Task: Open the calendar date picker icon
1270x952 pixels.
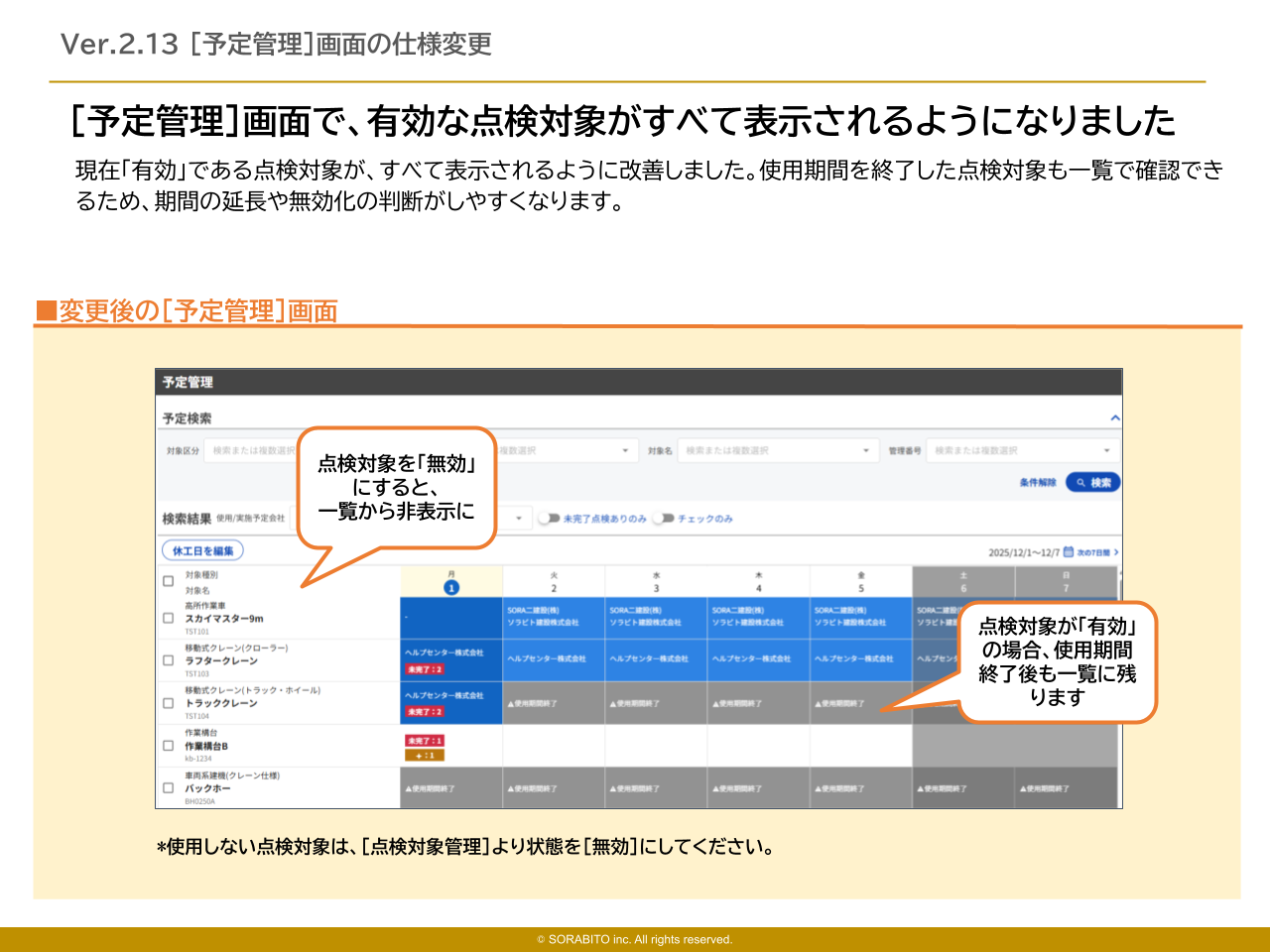Action: 1069,552
